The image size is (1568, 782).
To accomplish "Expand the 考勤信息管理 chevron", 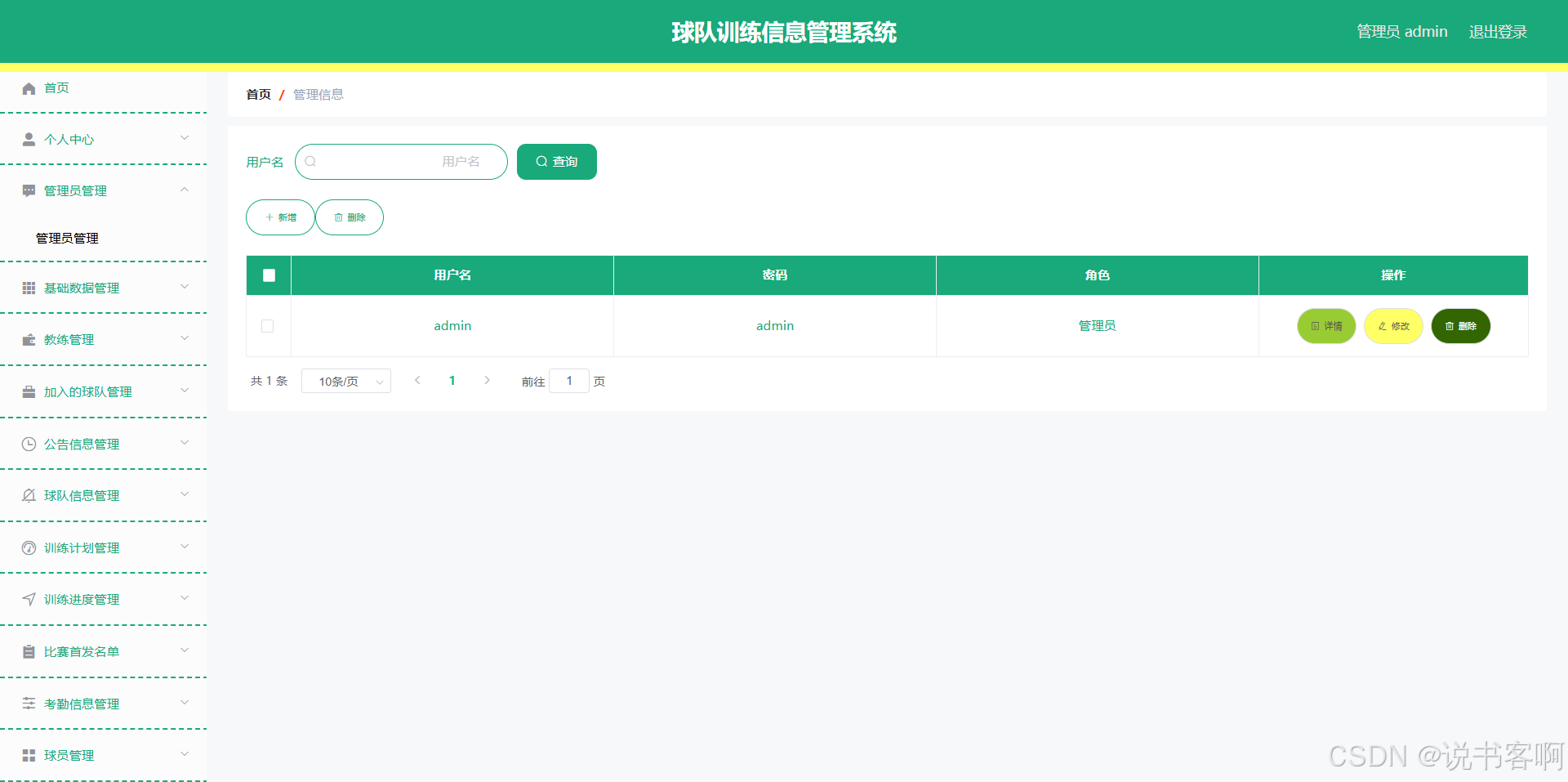I will pyautogui.click(x=185, y=702).
